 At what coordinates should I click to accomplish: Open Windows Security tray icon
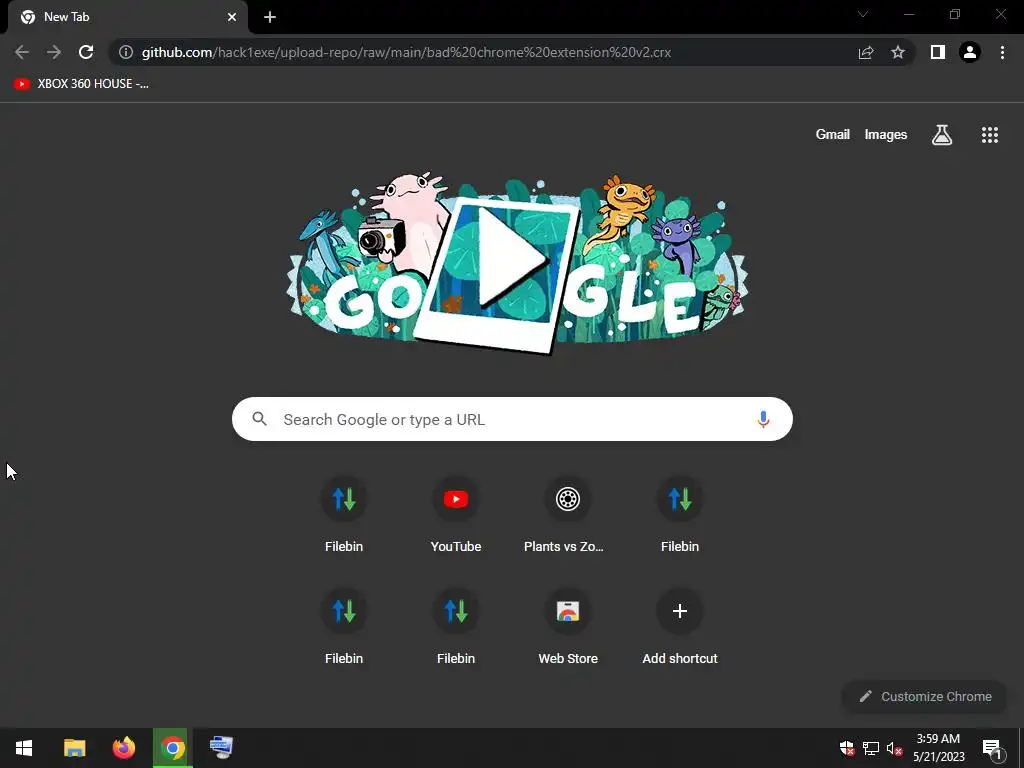847,748
